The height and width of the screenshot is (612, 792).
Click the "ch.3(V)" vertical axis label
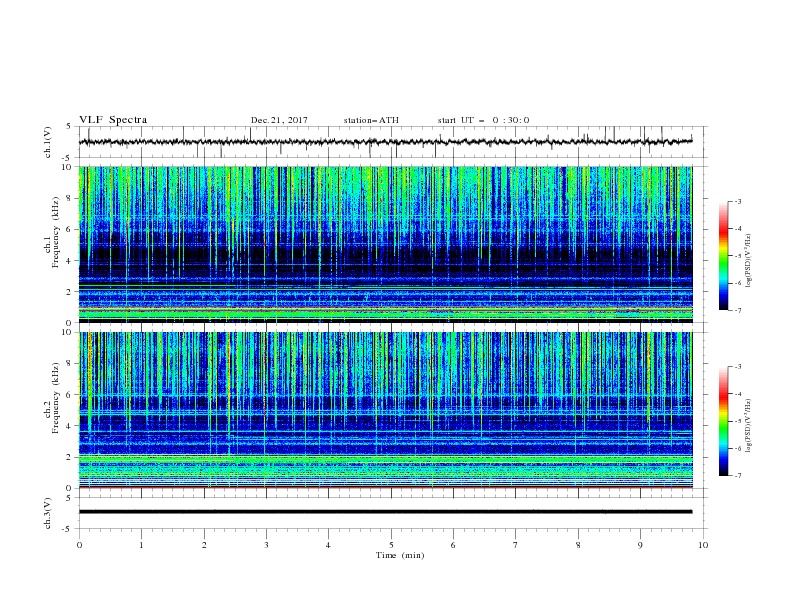[48, 514]
